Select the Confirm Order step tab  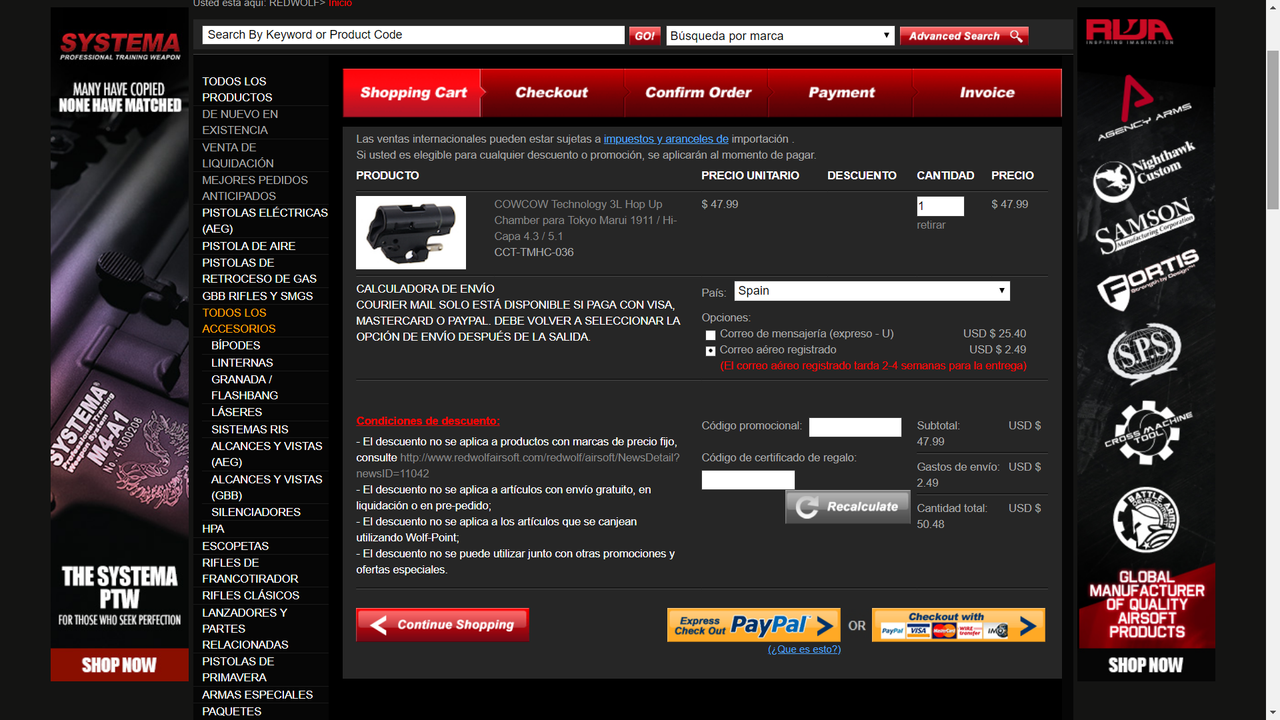pos(698,93)
